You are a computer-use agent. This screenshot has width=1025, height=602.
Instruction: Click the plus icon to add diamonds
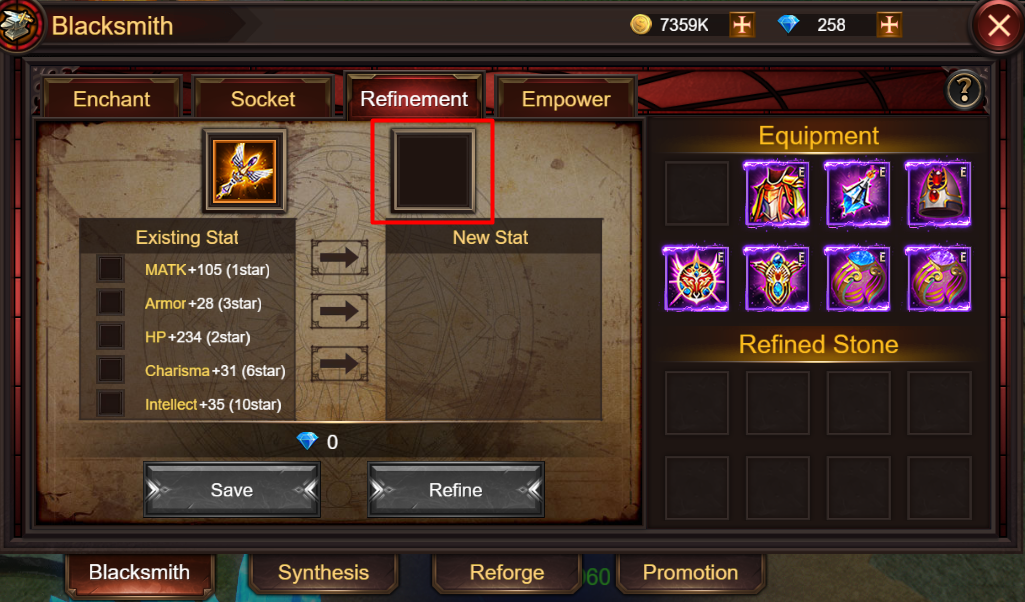click(x=889, y=25)
